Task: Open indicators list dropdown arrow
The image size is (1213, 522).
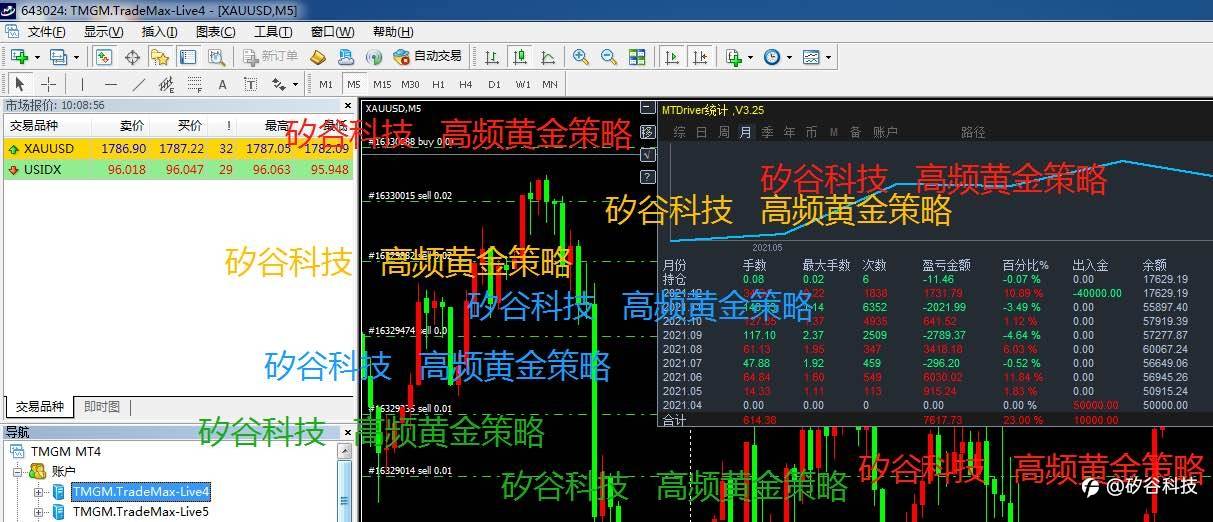Action: click(x=750, y=58)
